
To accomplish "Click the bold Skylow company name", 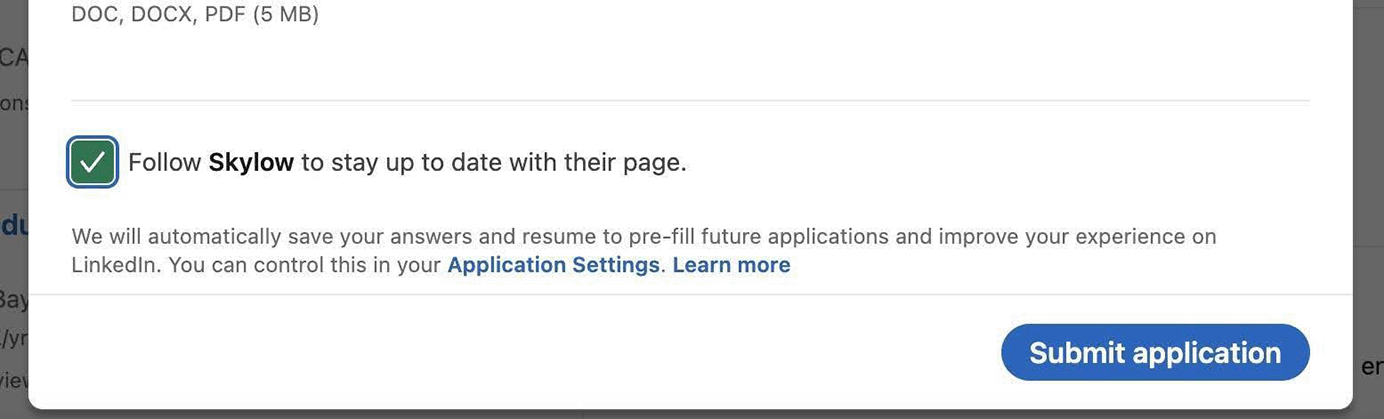I will (x=251, y=162).
